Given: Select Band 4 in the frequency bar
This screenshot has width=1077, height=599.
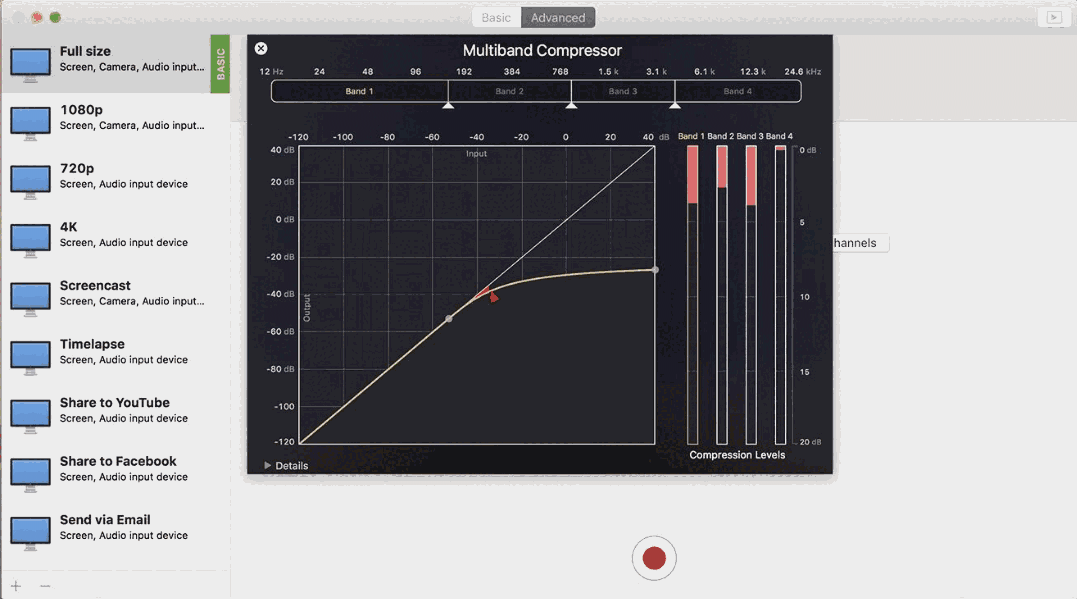Looking at the screenshot, I should (x=738, y=91).
